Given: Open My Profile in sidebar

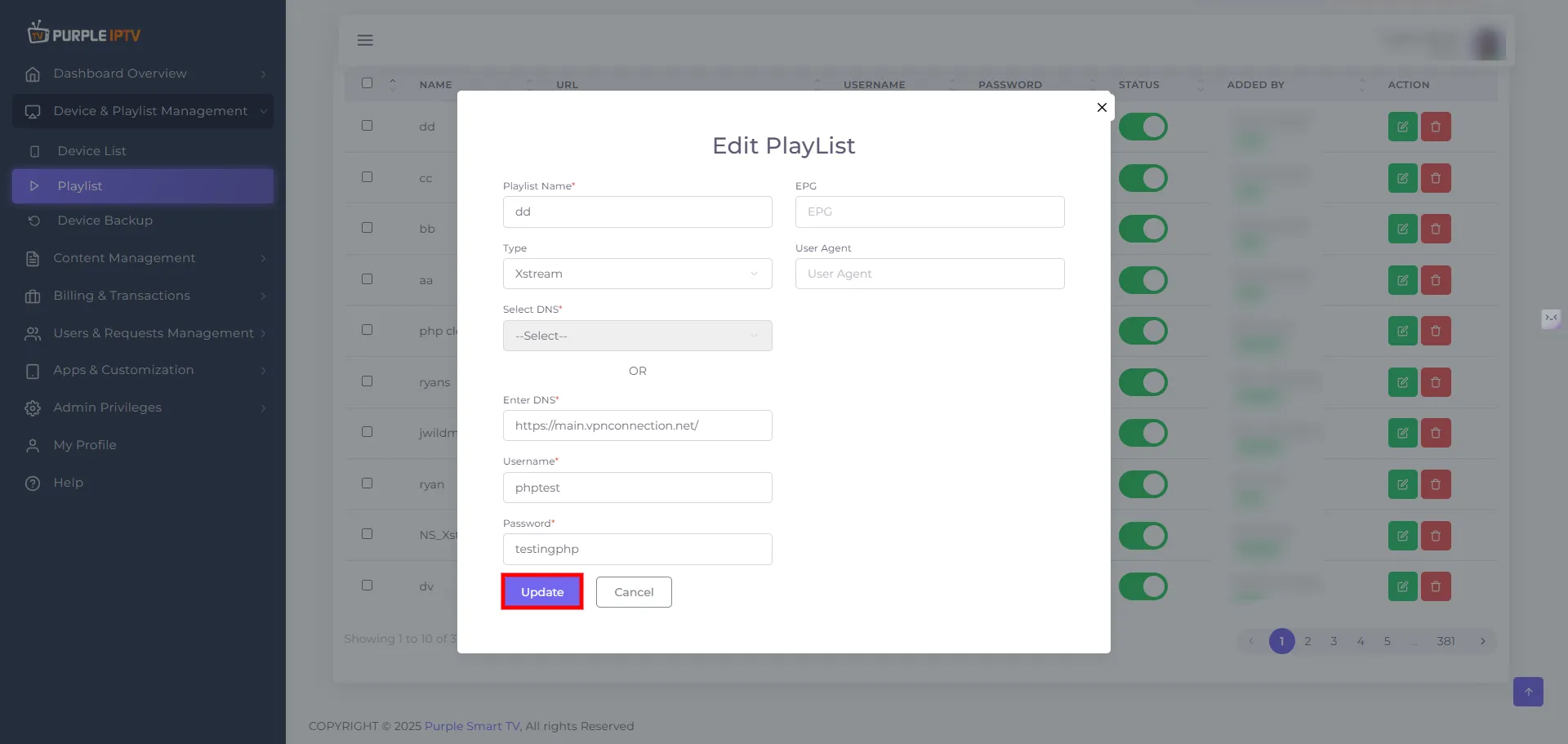Looking at the screenshot, I should (143, 445).
